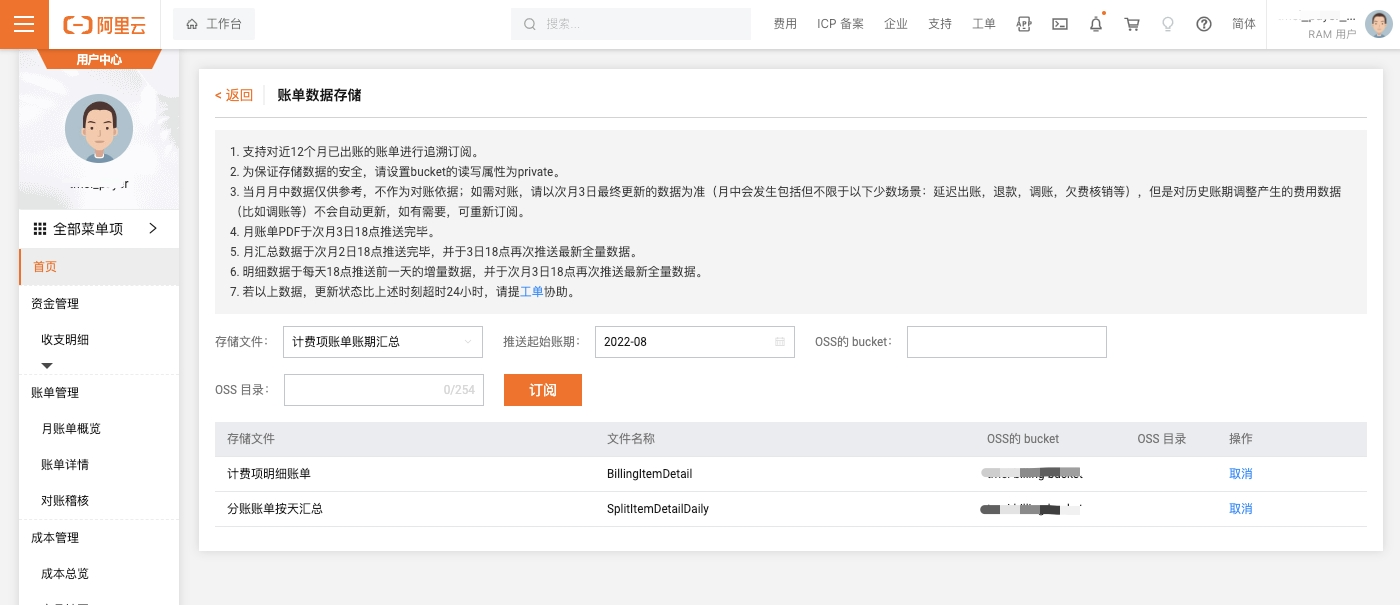
Task: Open the shopping cart icon
Action: tap(1132, 24)
